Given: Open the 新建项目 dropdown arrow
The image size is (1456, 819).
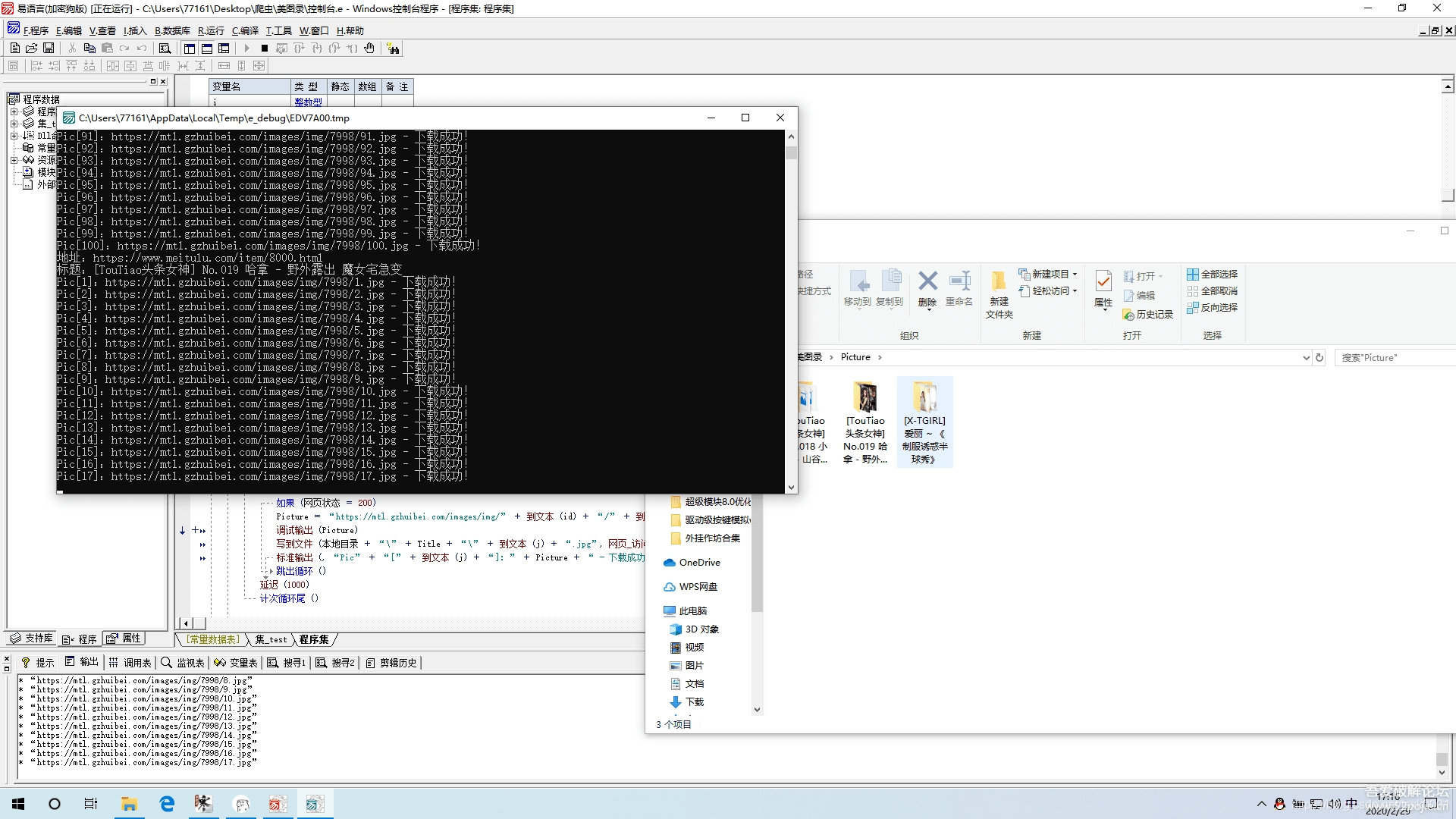Looking at the screenshot, I should (1075, 275).
